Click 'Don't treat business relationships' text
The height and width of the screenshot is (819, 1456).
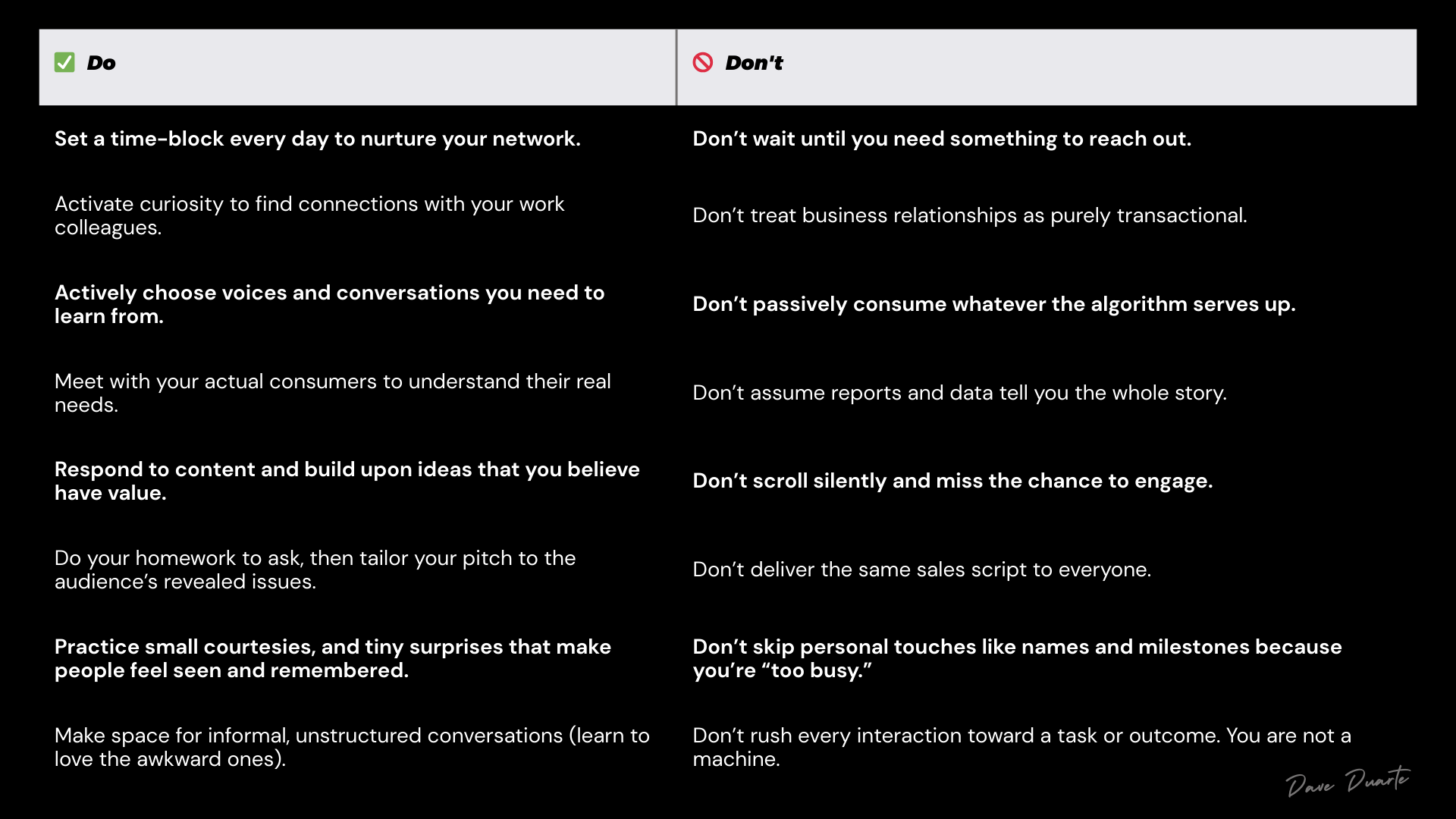coord(969,215)
